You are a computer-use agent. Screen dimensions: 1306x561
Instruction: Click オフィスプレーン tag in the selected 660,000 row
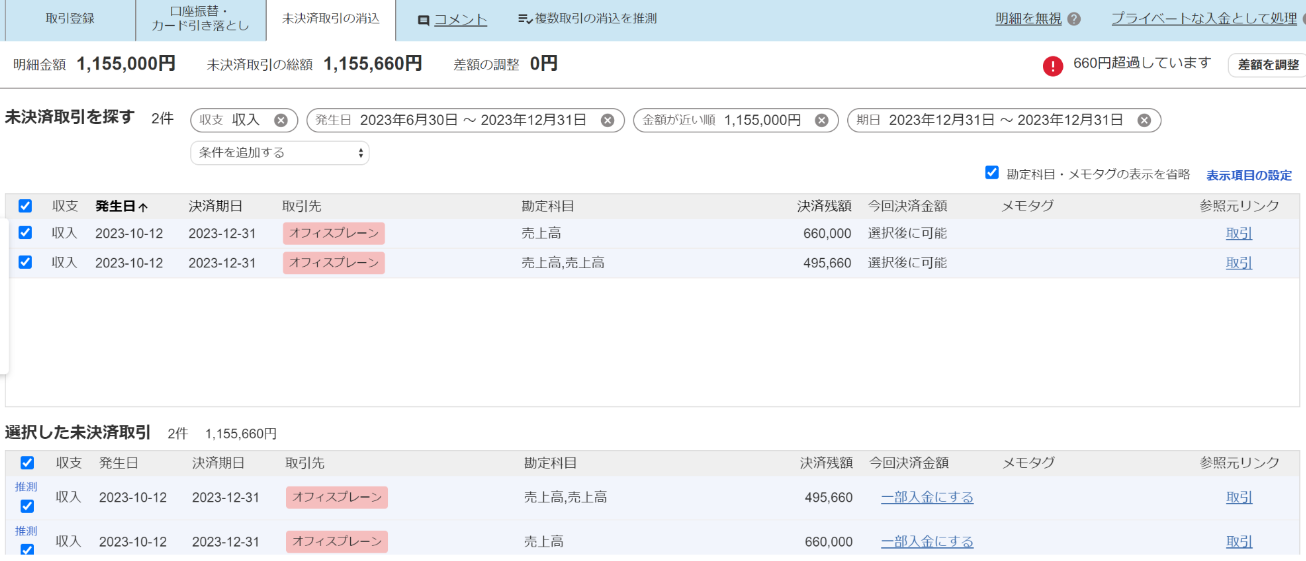pyautogui.click(x=337, y=541)
